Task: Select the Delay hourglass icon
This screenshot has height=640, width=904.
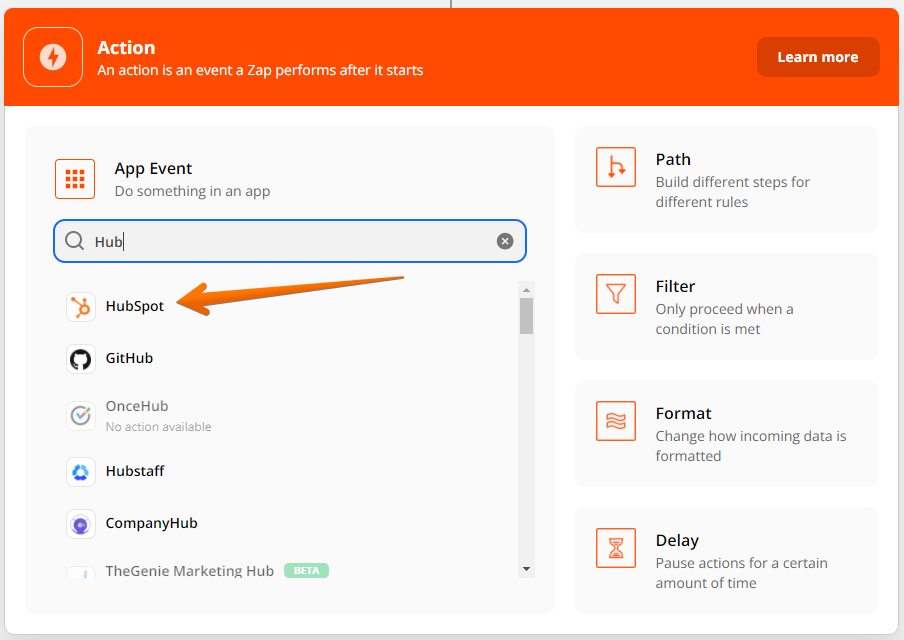Action: coord(616,548)
